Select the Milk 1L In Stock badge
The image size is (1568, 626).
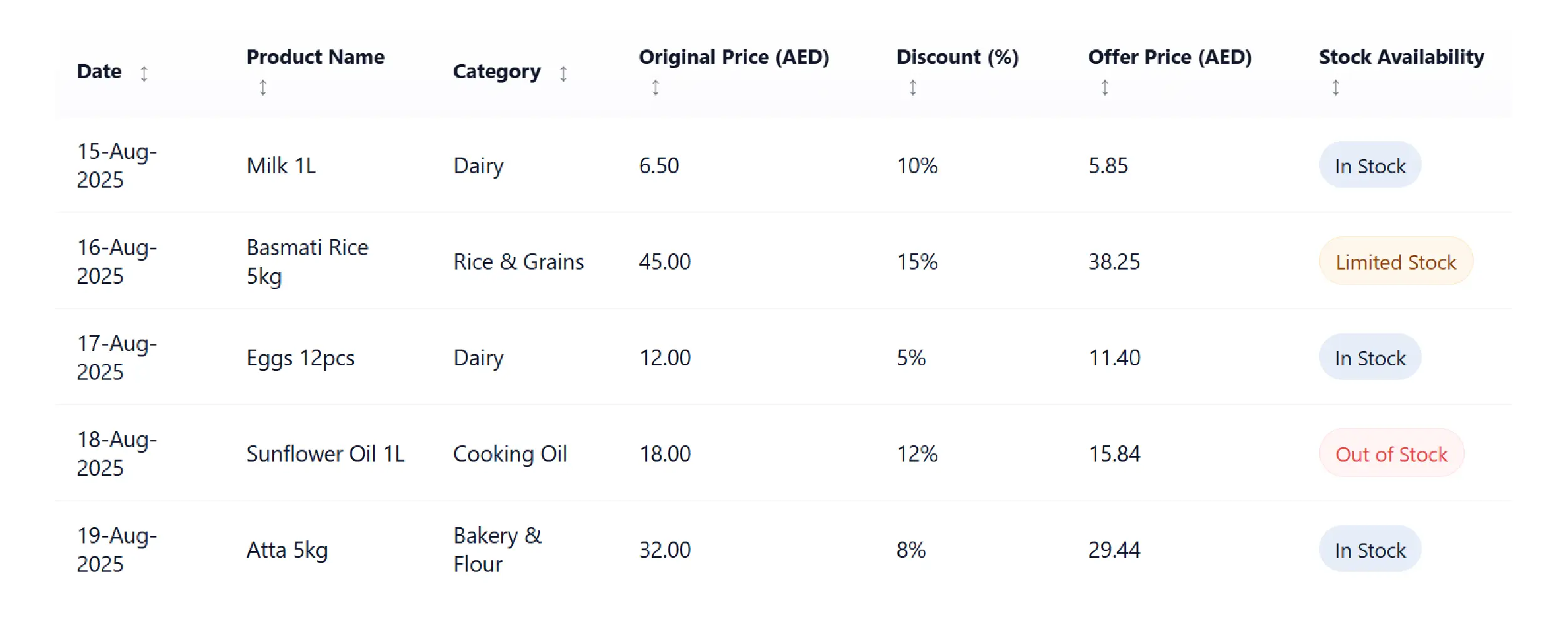pyautogui.click(x=1370, y=166)
